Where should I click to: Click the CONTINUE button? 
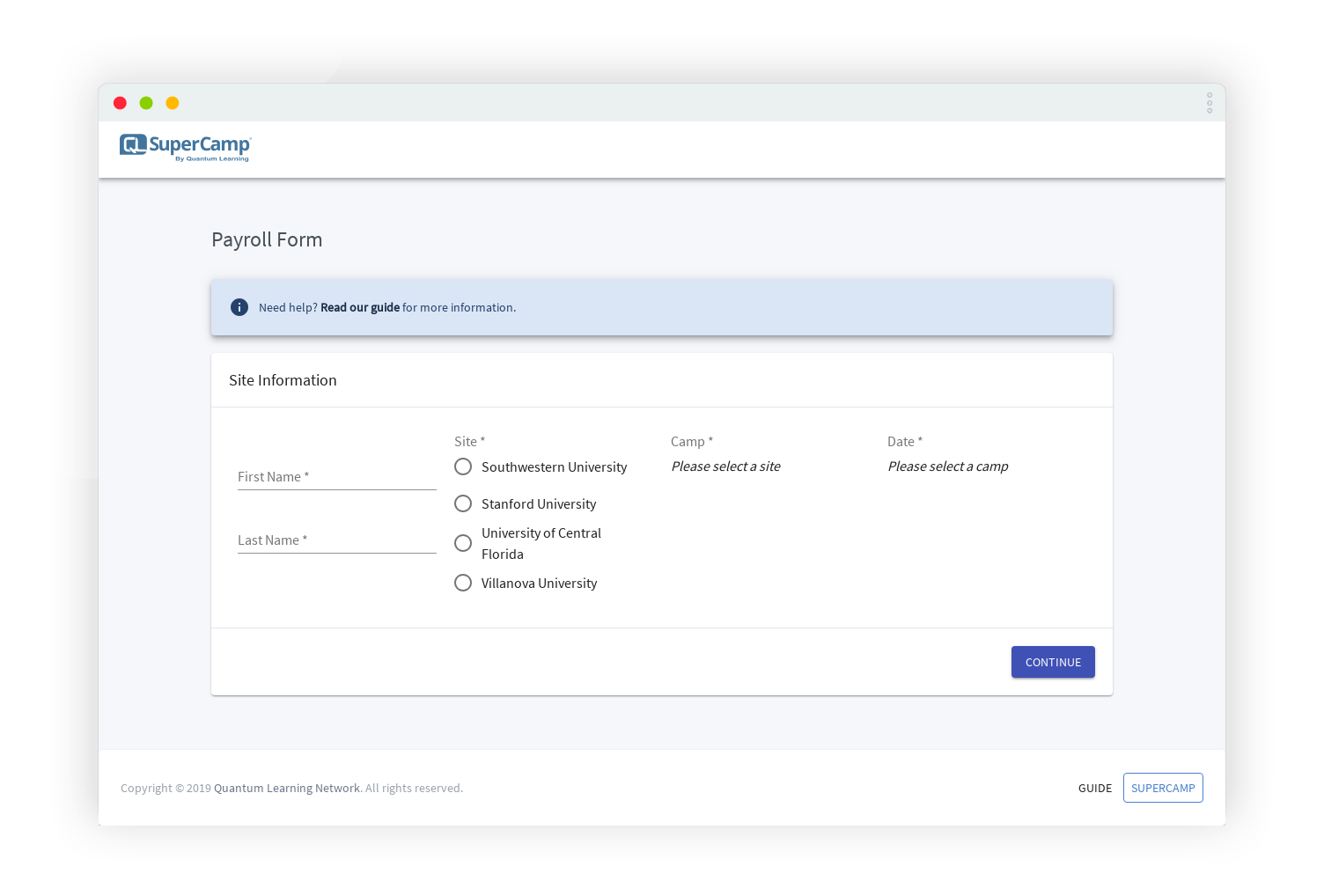(x=1053, y=662)
